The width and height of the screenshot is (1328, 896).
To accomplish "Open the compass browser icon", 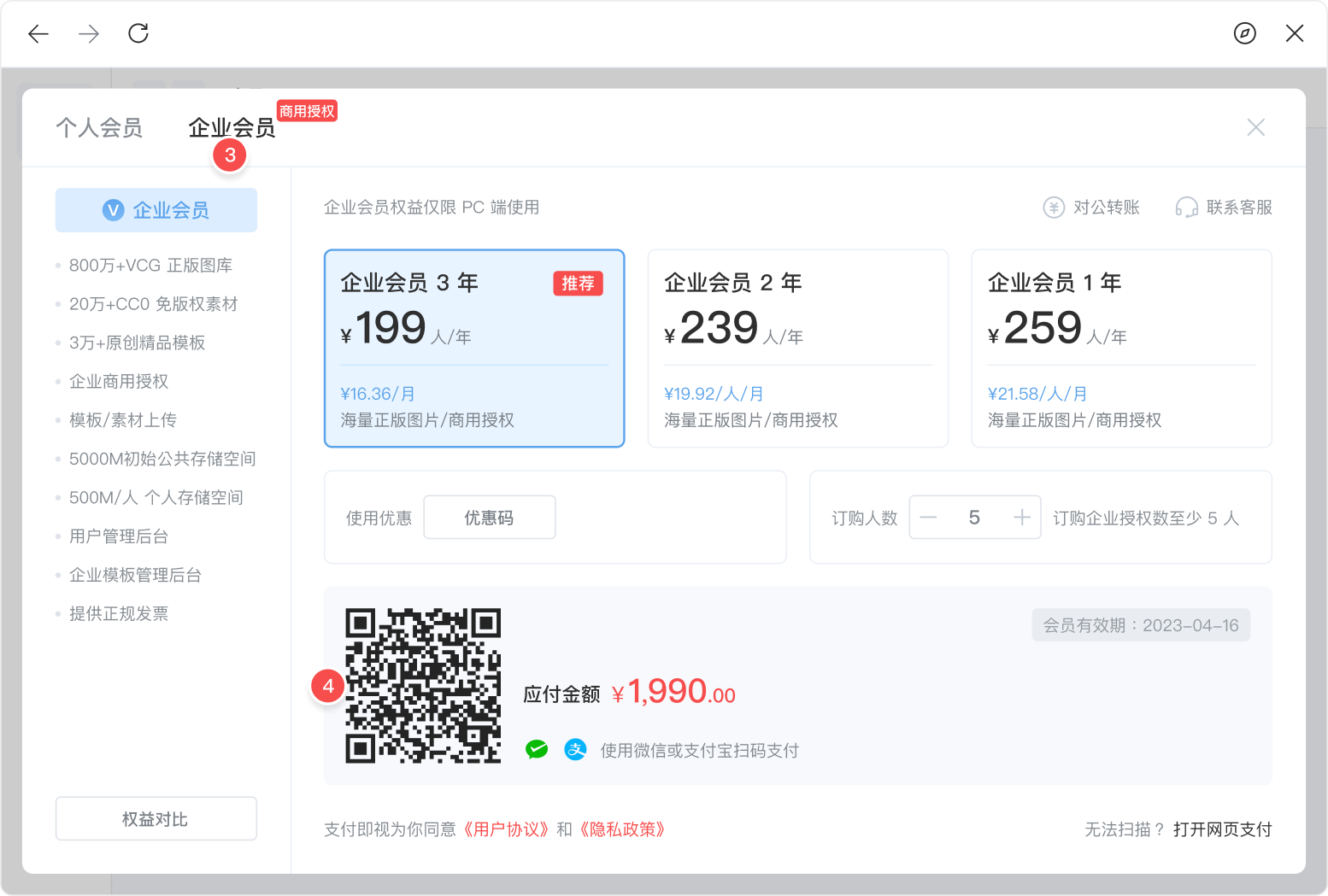I will coord(1245,33).
